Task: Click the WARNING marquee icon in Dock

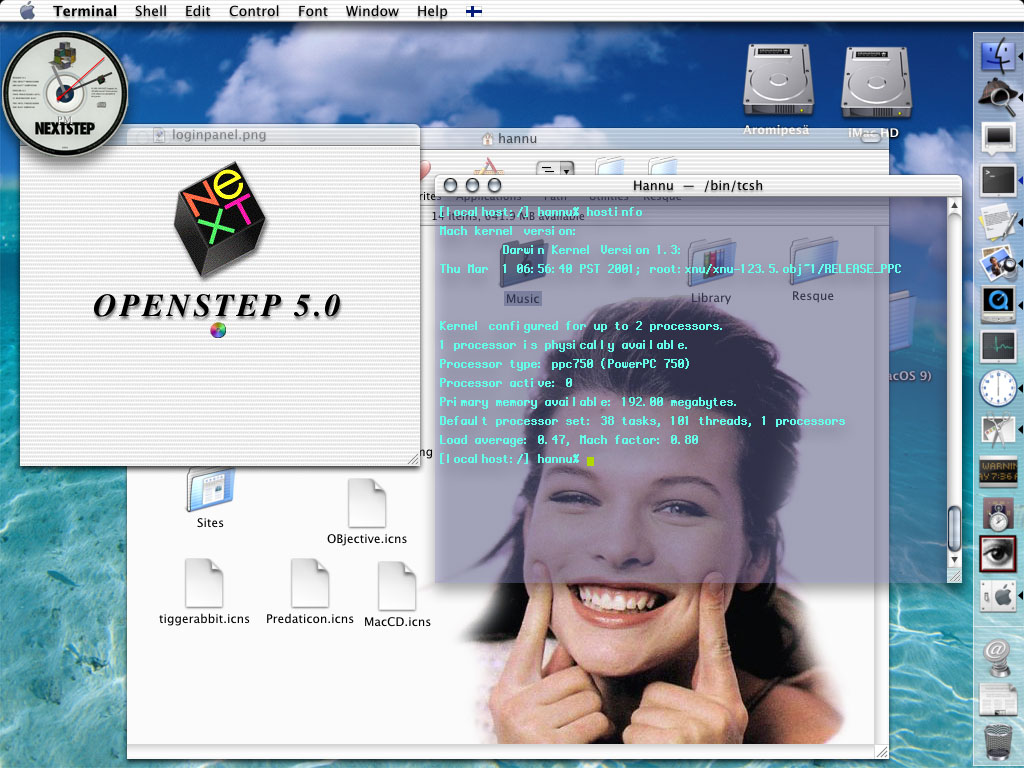Action: click(x=998, y=472)
